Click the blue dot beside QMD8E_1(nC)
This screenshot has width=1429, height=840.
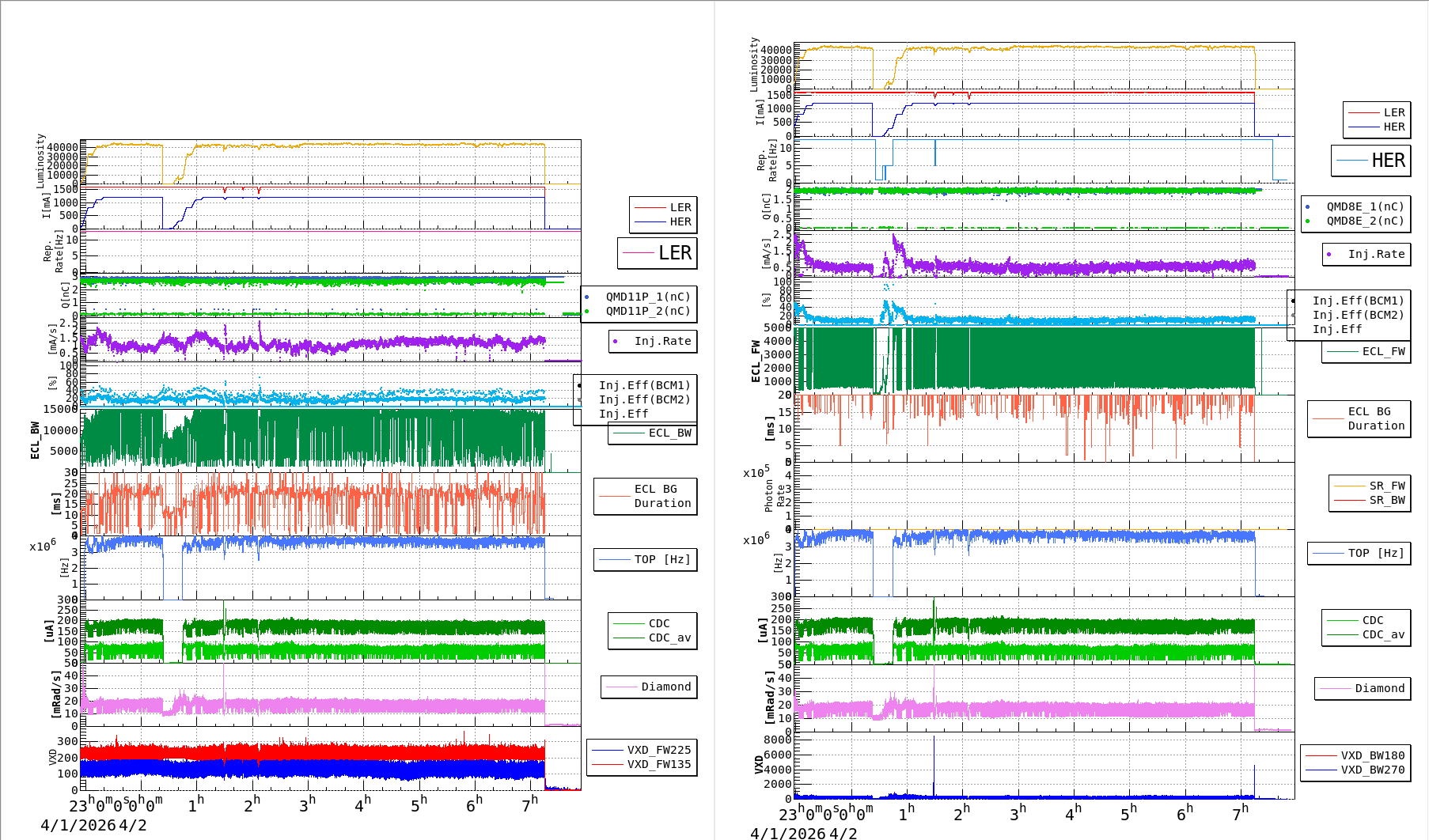pyautogui.click(x=1307, y=206)
